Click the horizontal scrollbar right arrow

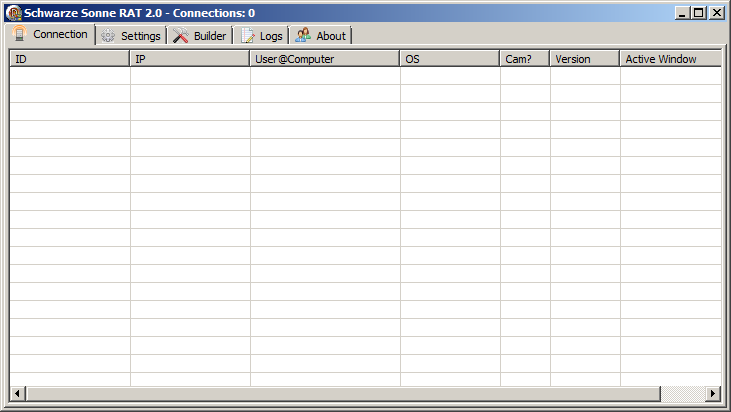point(713,393)
